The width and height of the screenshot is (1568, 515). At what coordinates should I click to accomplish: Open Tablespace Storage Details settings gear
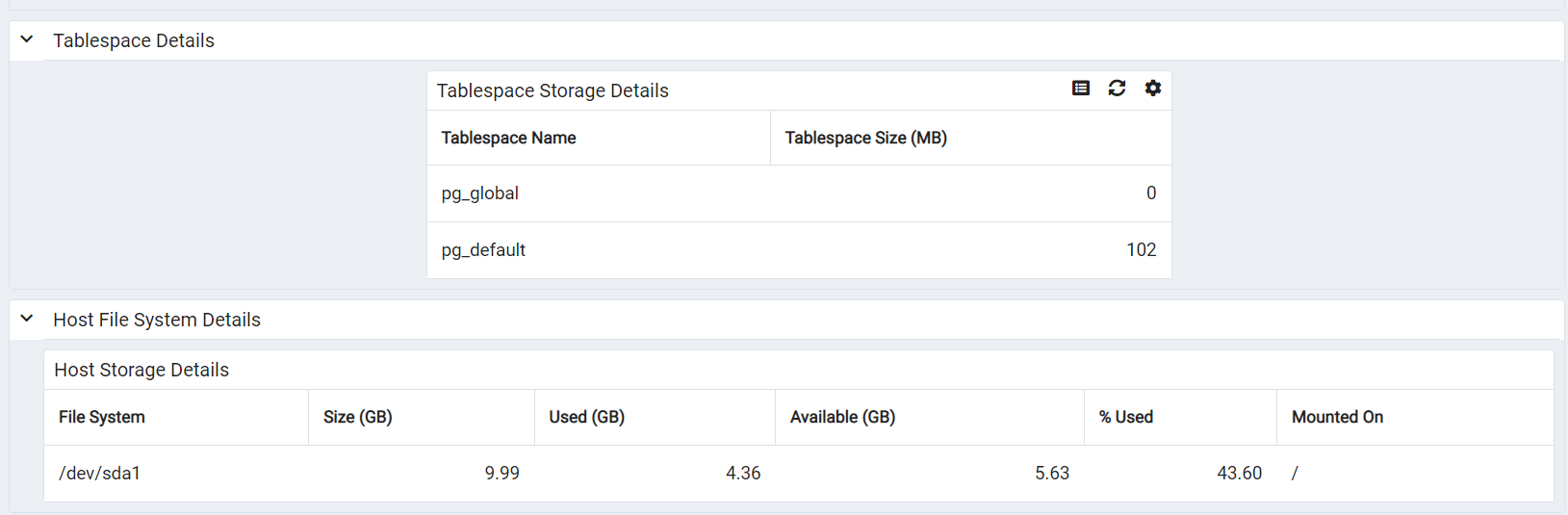[x=1152, y=89]
